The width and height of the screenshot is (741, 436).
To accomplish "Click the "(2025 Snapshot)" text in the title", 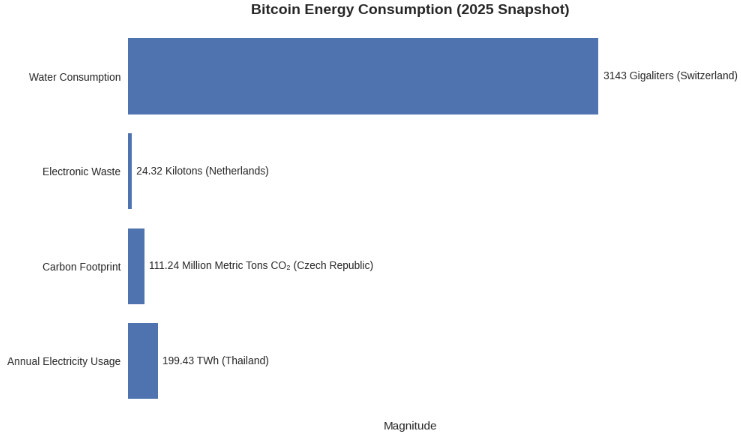I will click(511, 10).
